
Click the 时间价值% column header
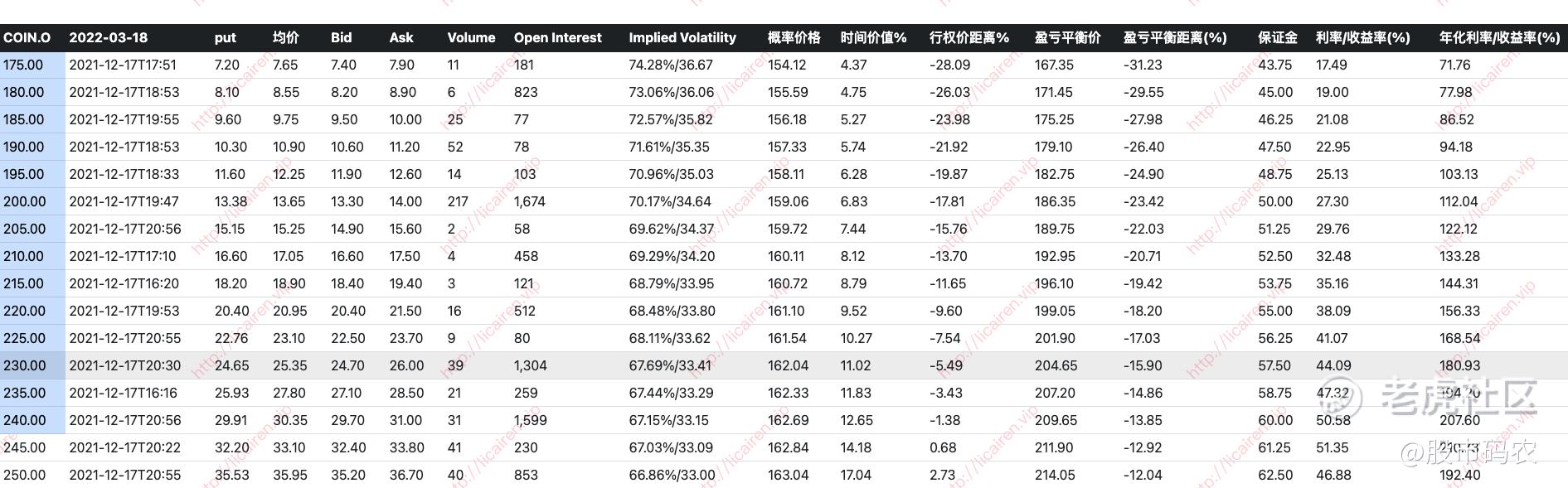tap(873, 37)
